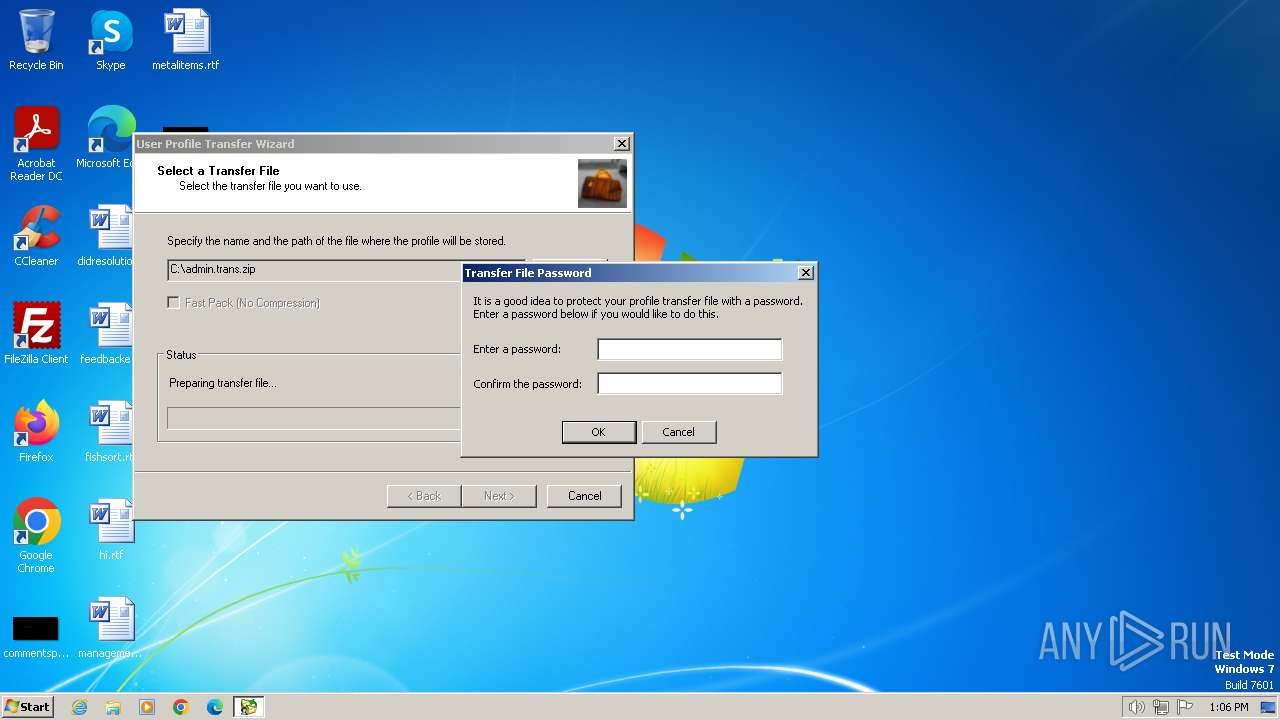Open the volume control tray icon
Image resolution: width=1280 pixels, height=720 pixels.
tap(1137, 707)
